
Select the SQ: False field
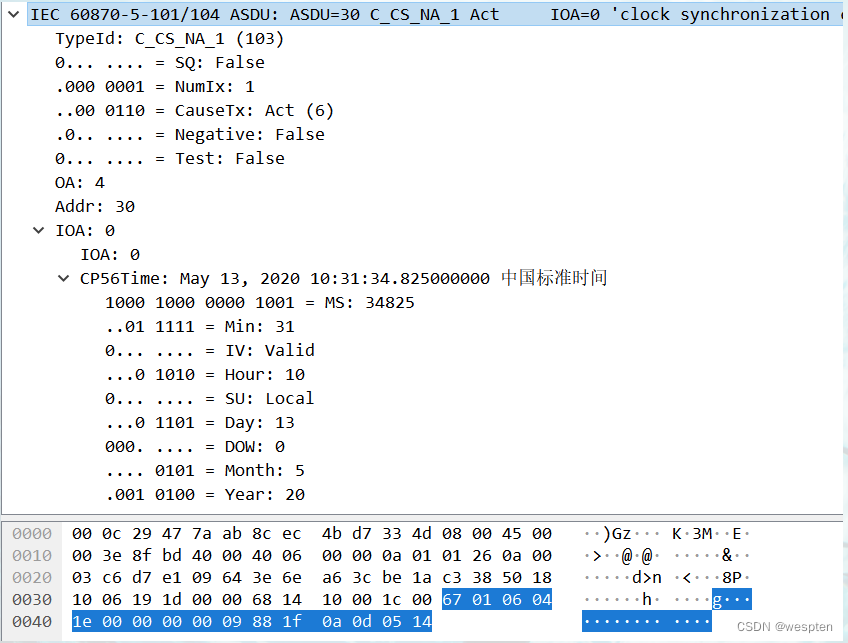pyautogui.click(x=160, y=63)
